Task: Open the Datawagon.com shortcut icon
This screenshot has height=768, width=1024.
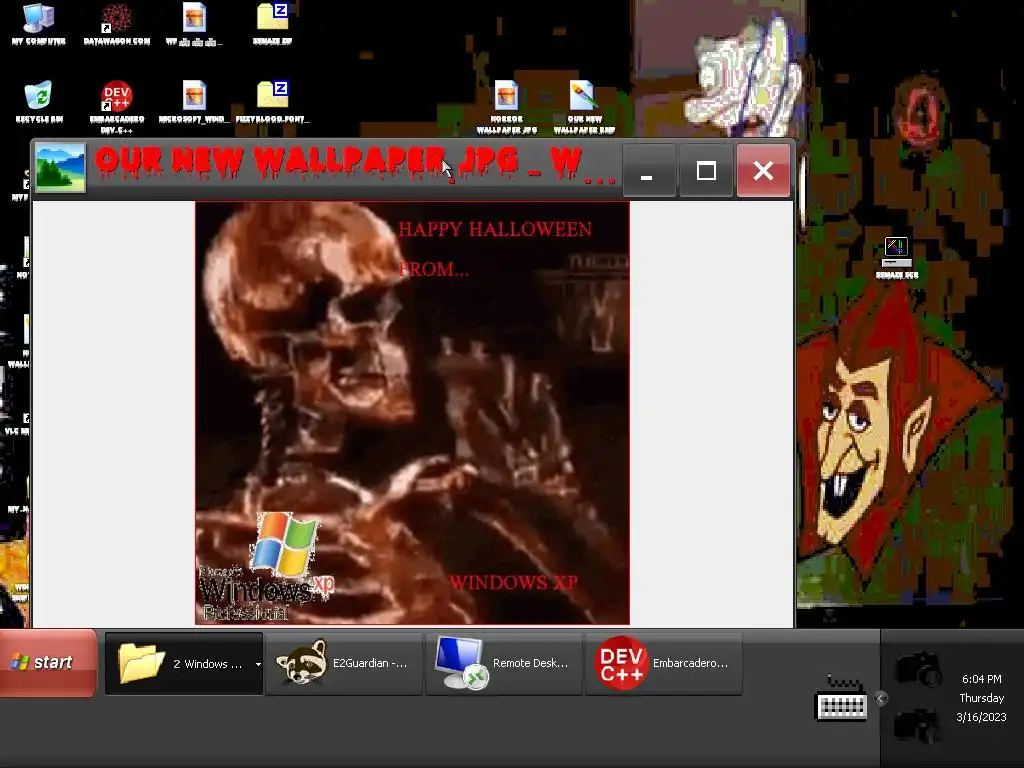Action: click(117, 24)
